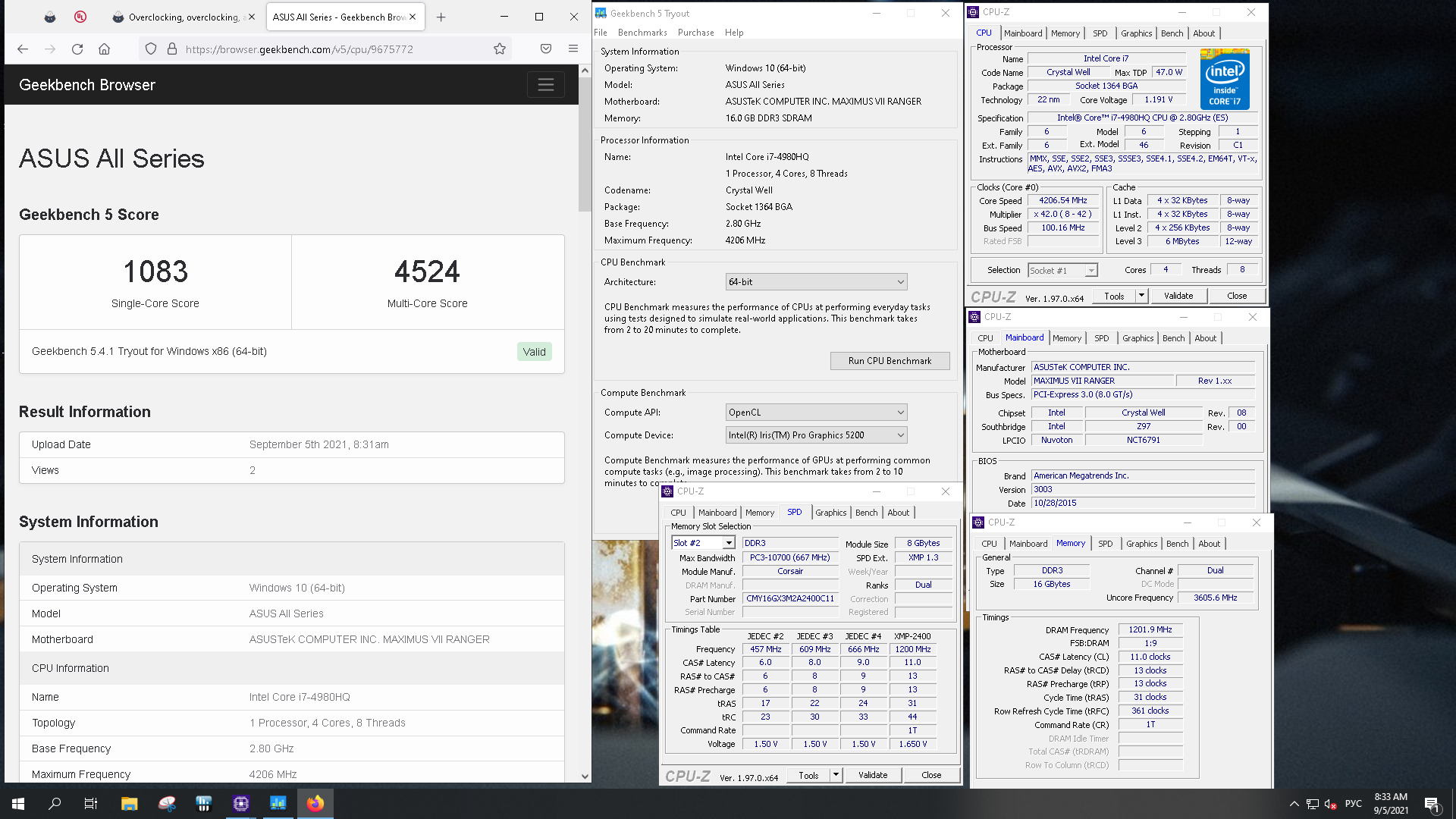Click the Intel Core i7 logo

click(1225, 79)
